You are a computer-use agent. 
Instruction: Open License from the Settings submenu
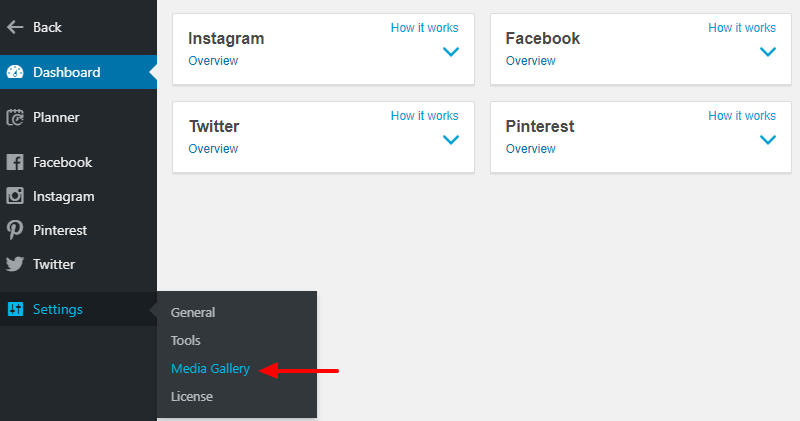coord(192,397)
